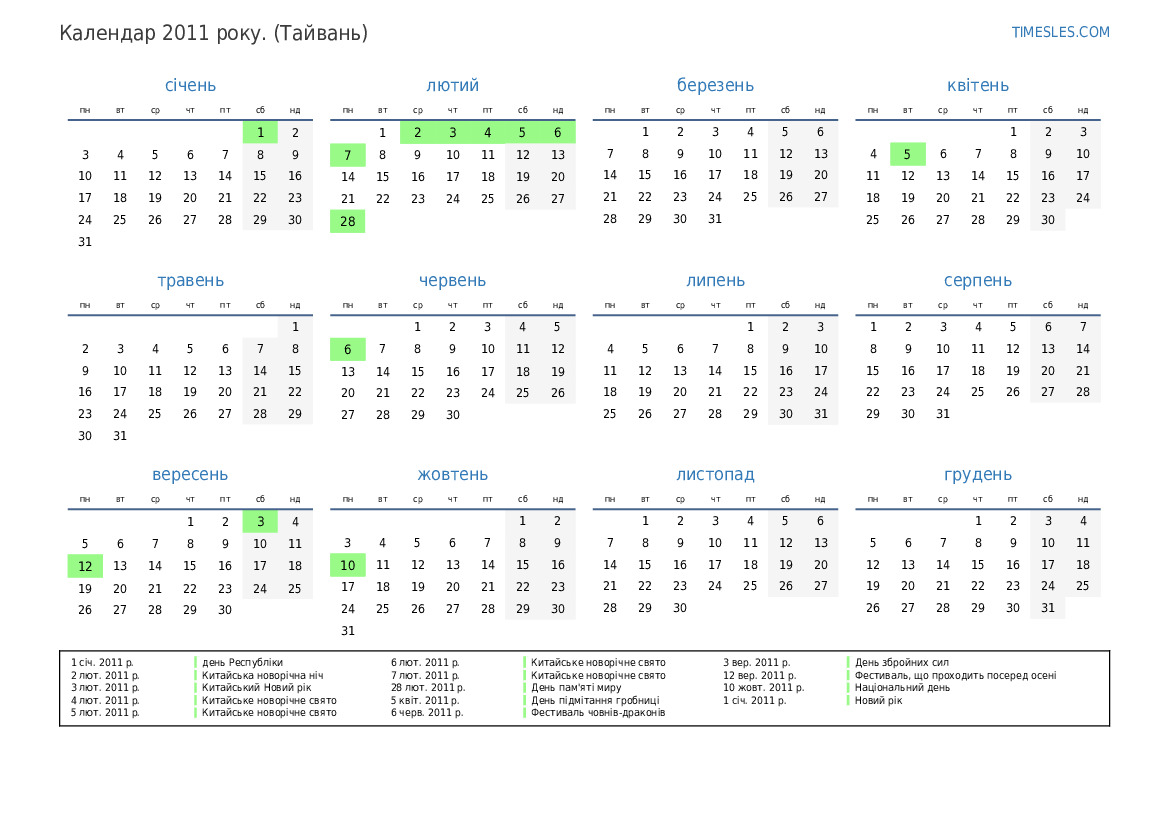Click highlighted June 6 cell
1169x827 pixels.
(347, 350)
